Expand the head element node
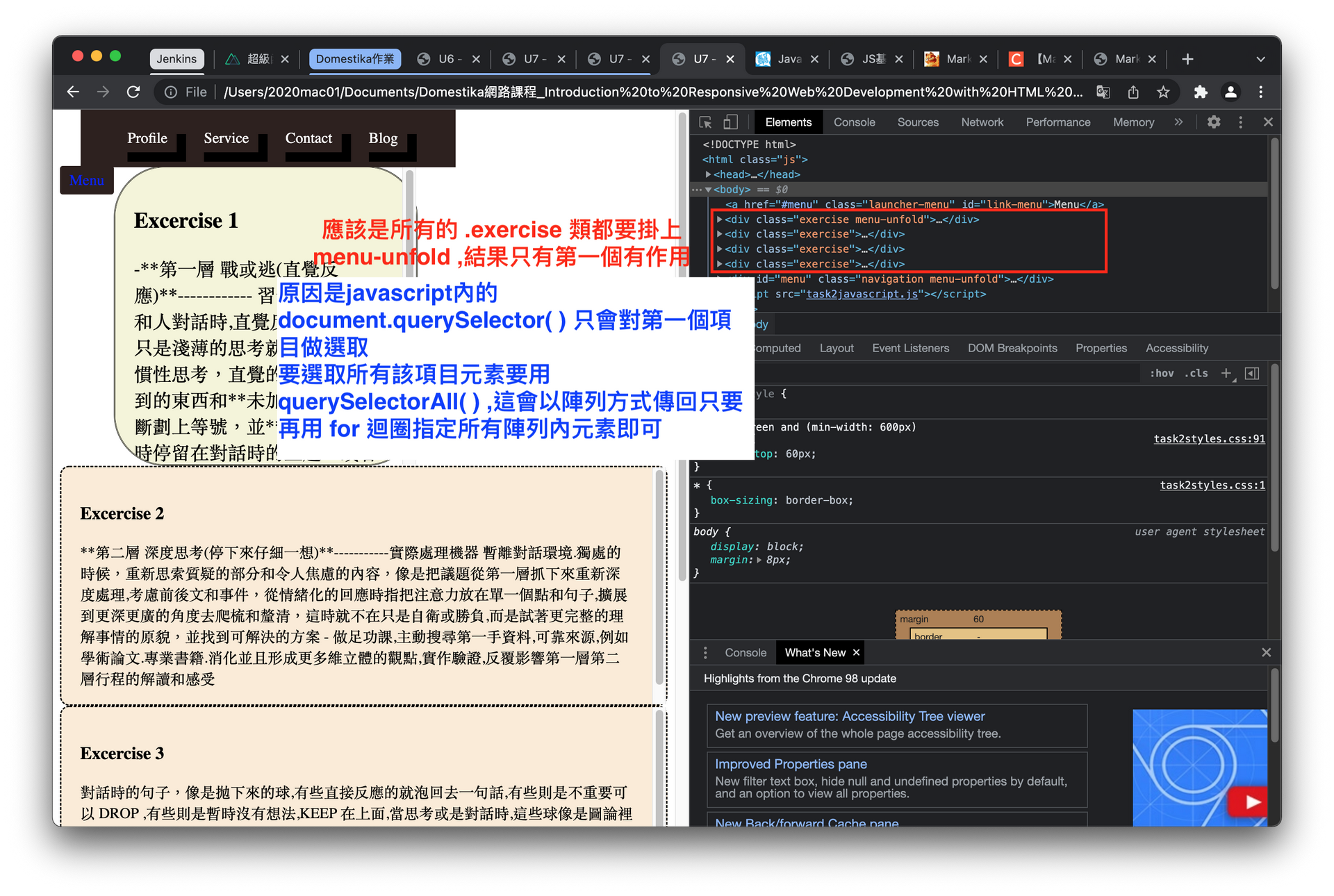Screen dimensions: 1334x896 coord(708,174)
